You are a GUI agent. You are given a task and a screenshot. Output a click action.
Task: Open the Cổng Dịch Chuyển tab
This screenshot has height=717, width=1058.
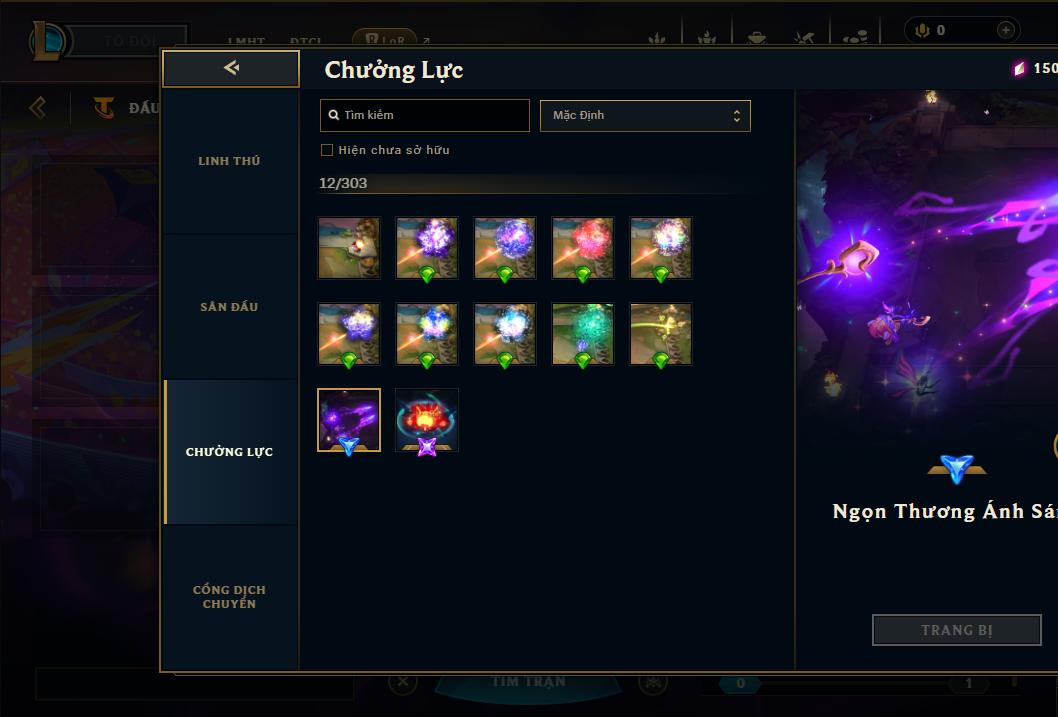tap(229, 596)
